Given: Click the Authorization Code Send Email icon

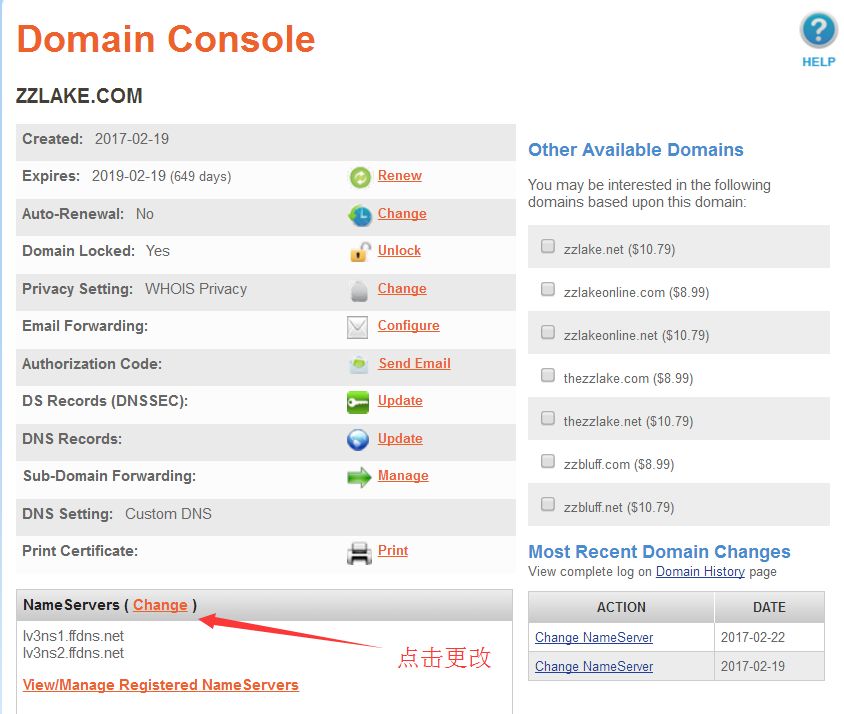Looking at the screenshot, I should [x=359, y=365].
